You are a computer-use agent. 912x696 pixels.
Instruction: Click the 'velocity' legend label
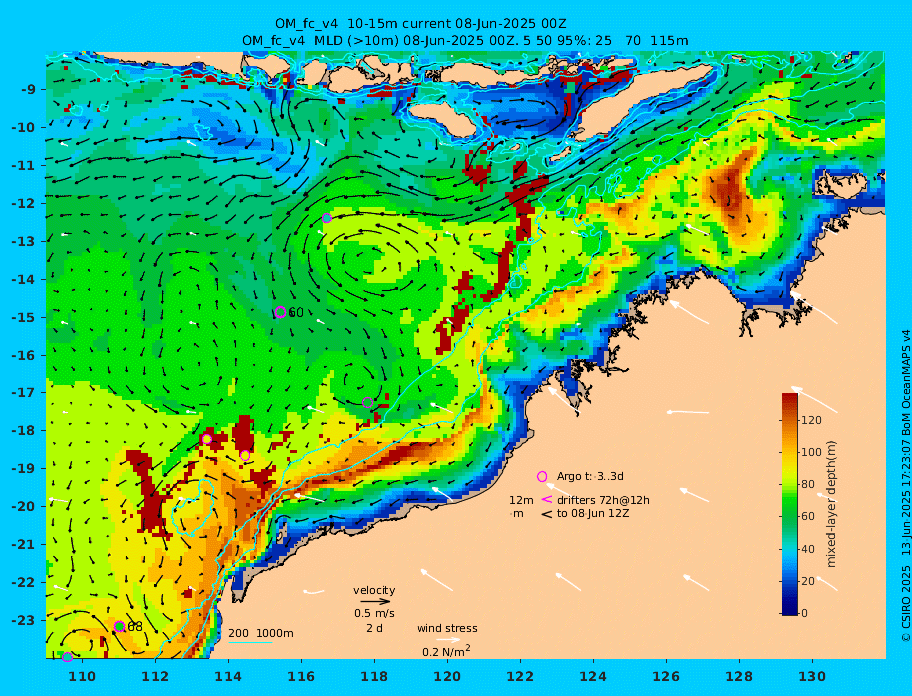click(374, 590)
